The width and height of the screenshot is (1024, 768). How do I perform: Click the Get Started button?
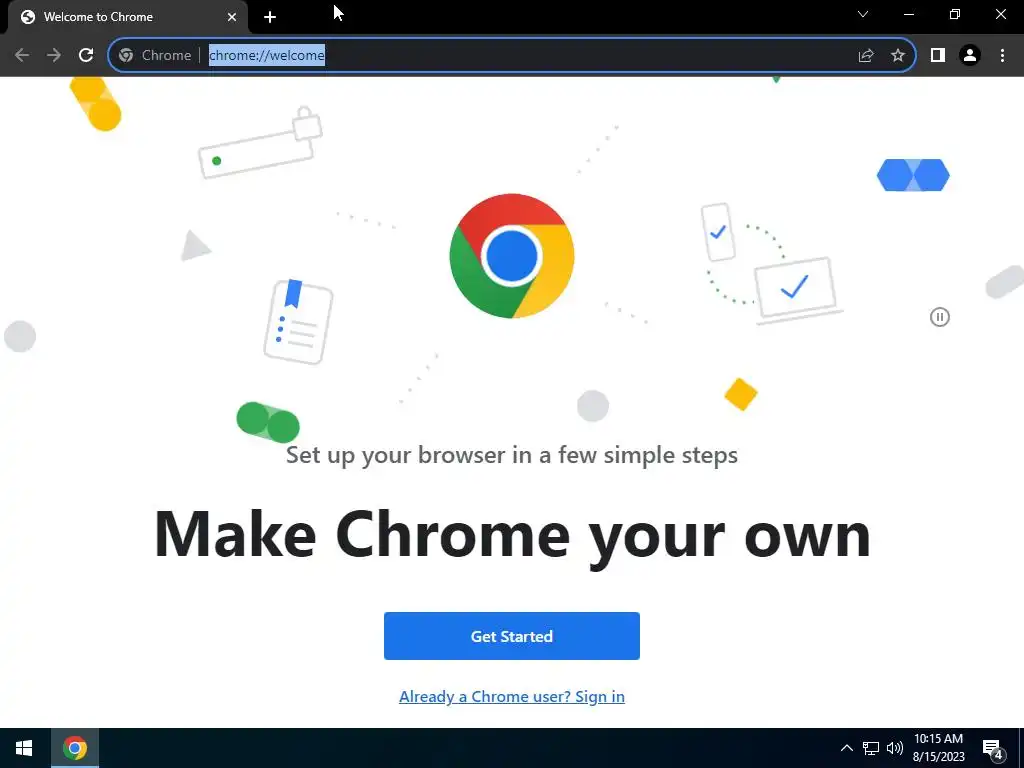[512, 636]
